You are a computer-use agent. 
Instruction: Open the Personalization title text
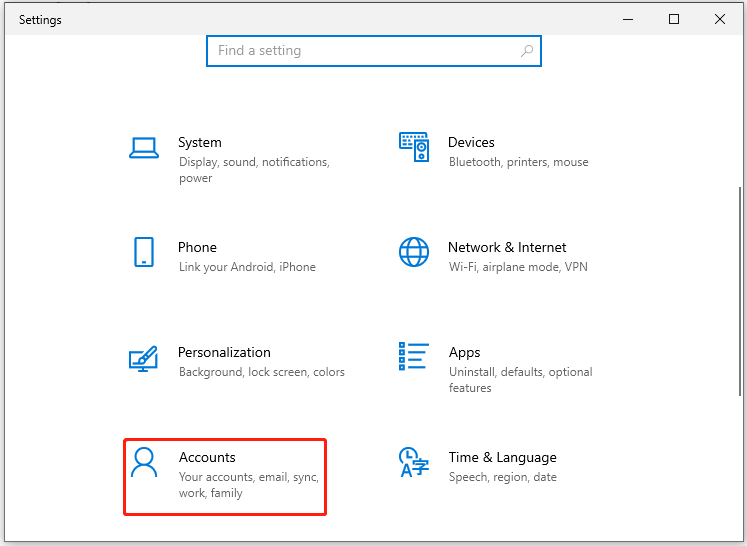(224, 353)
